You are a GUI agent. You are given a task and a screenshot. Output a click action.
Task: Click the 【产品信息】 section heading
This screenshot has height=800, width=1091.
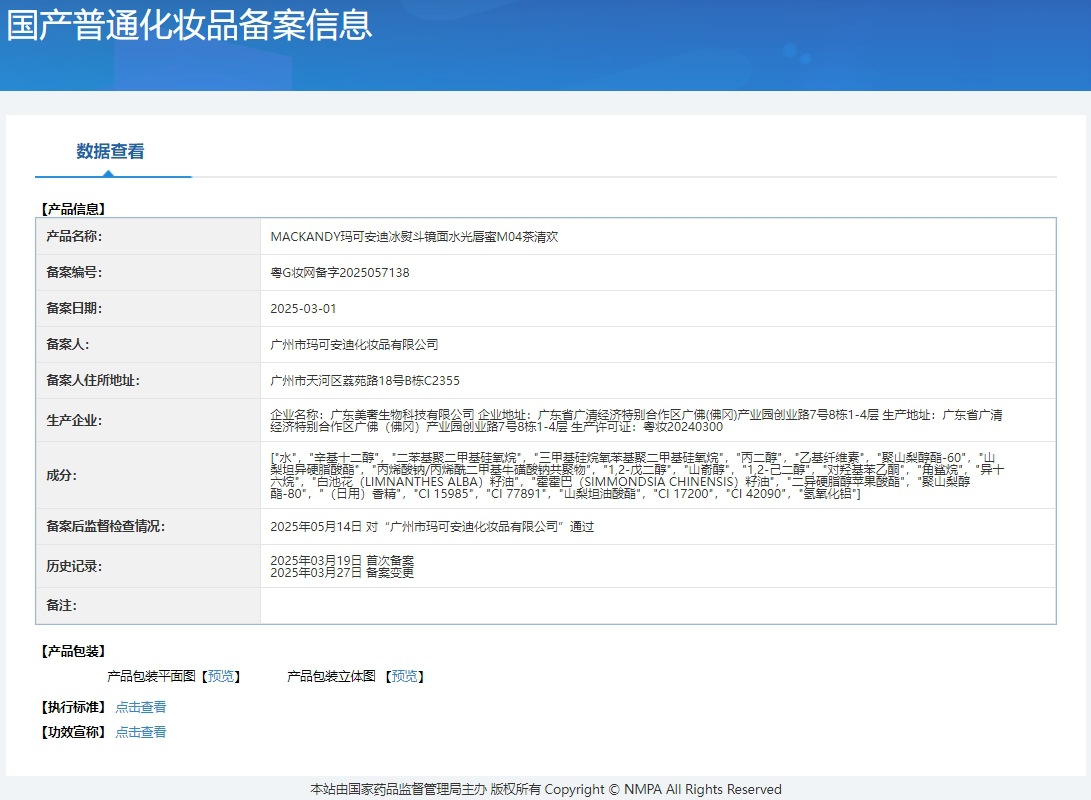click(73, 209)
